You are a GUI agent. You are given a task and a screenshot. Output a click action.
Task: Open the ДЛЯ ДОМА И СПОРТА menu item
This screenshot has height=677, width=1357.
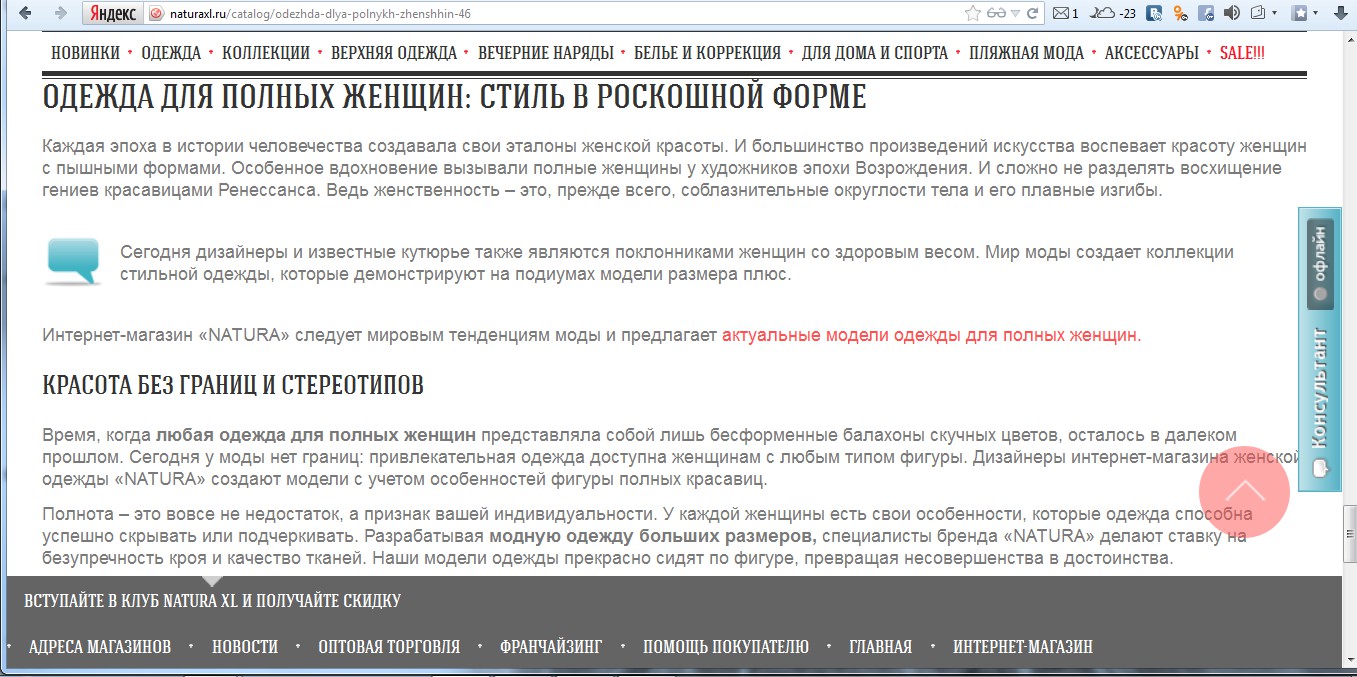[x=875, y=53]
